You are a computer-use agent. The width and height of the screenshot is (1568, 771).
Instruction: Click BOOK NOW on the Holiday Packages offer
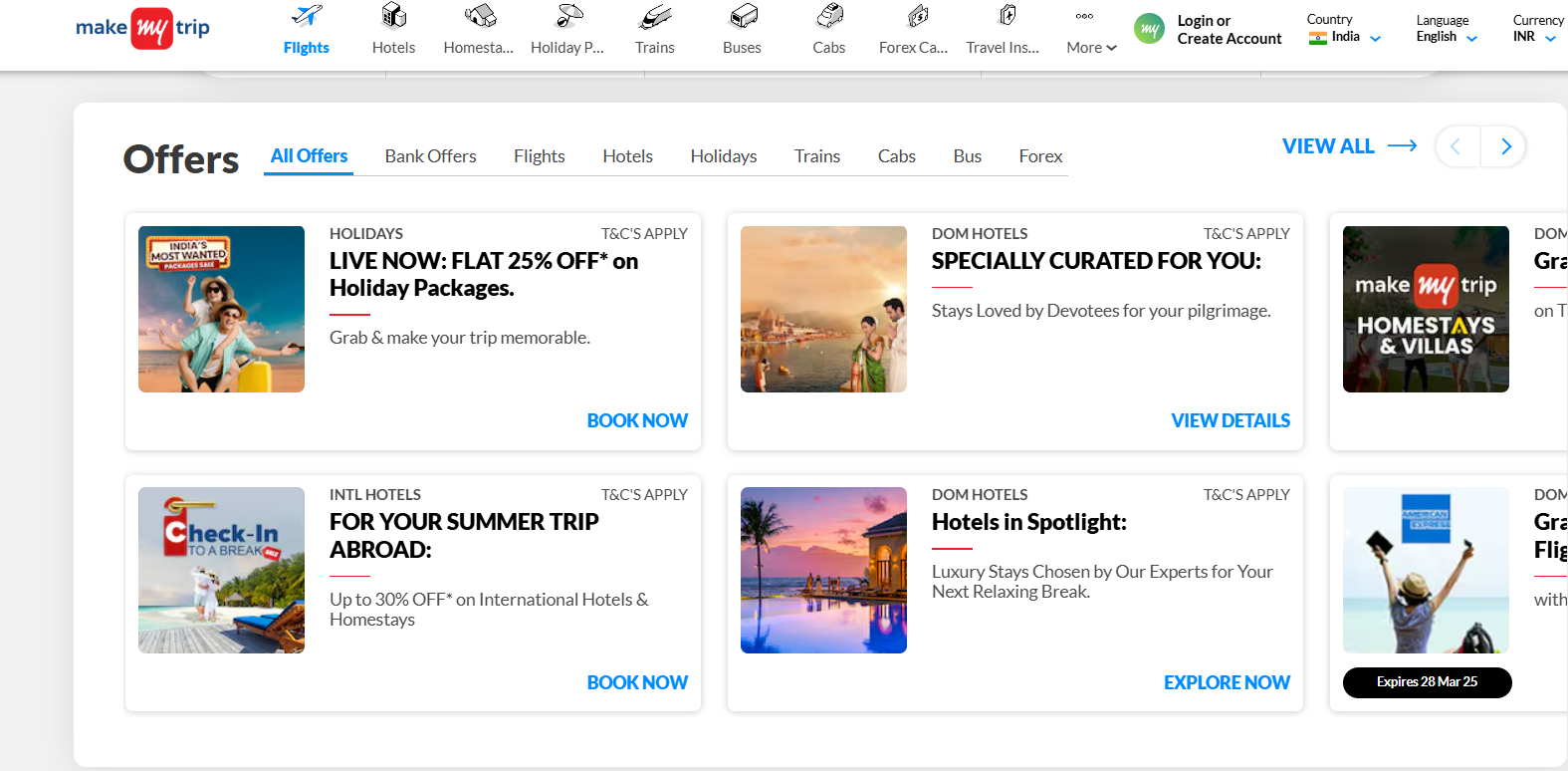[637, 421]
